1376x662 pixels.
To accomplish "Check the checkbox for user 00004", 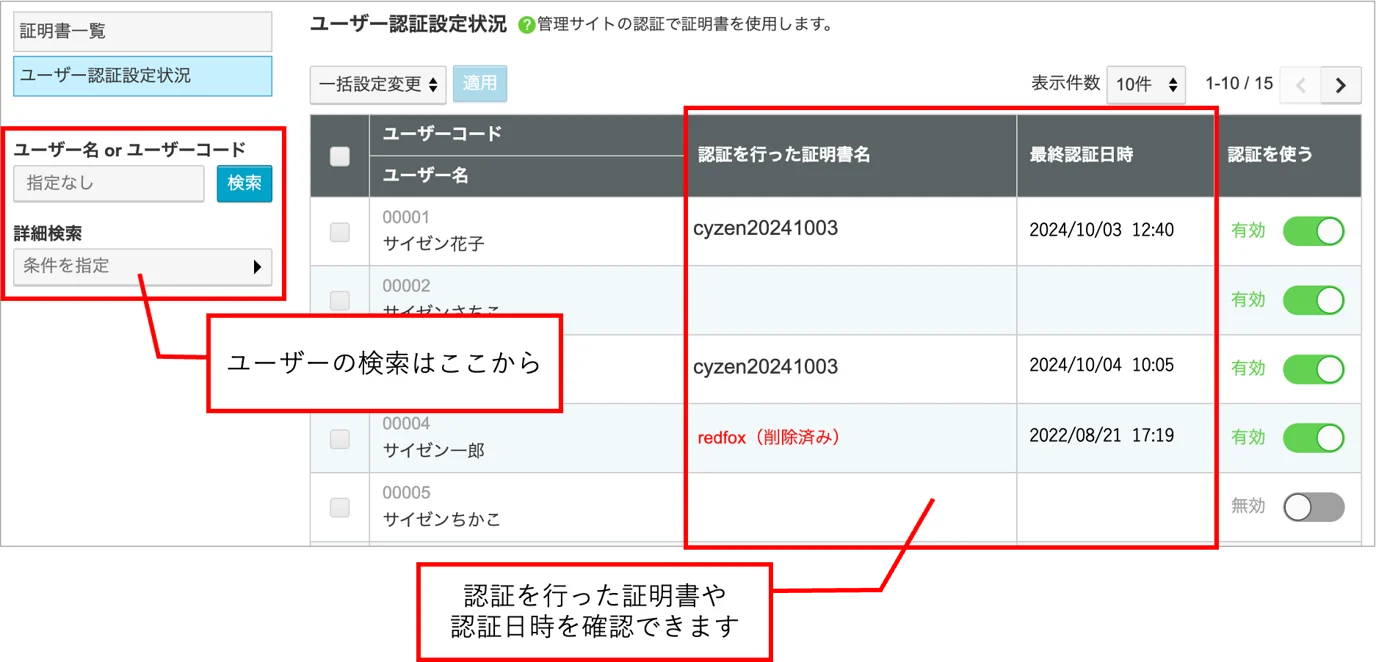I will click(340, 439).
